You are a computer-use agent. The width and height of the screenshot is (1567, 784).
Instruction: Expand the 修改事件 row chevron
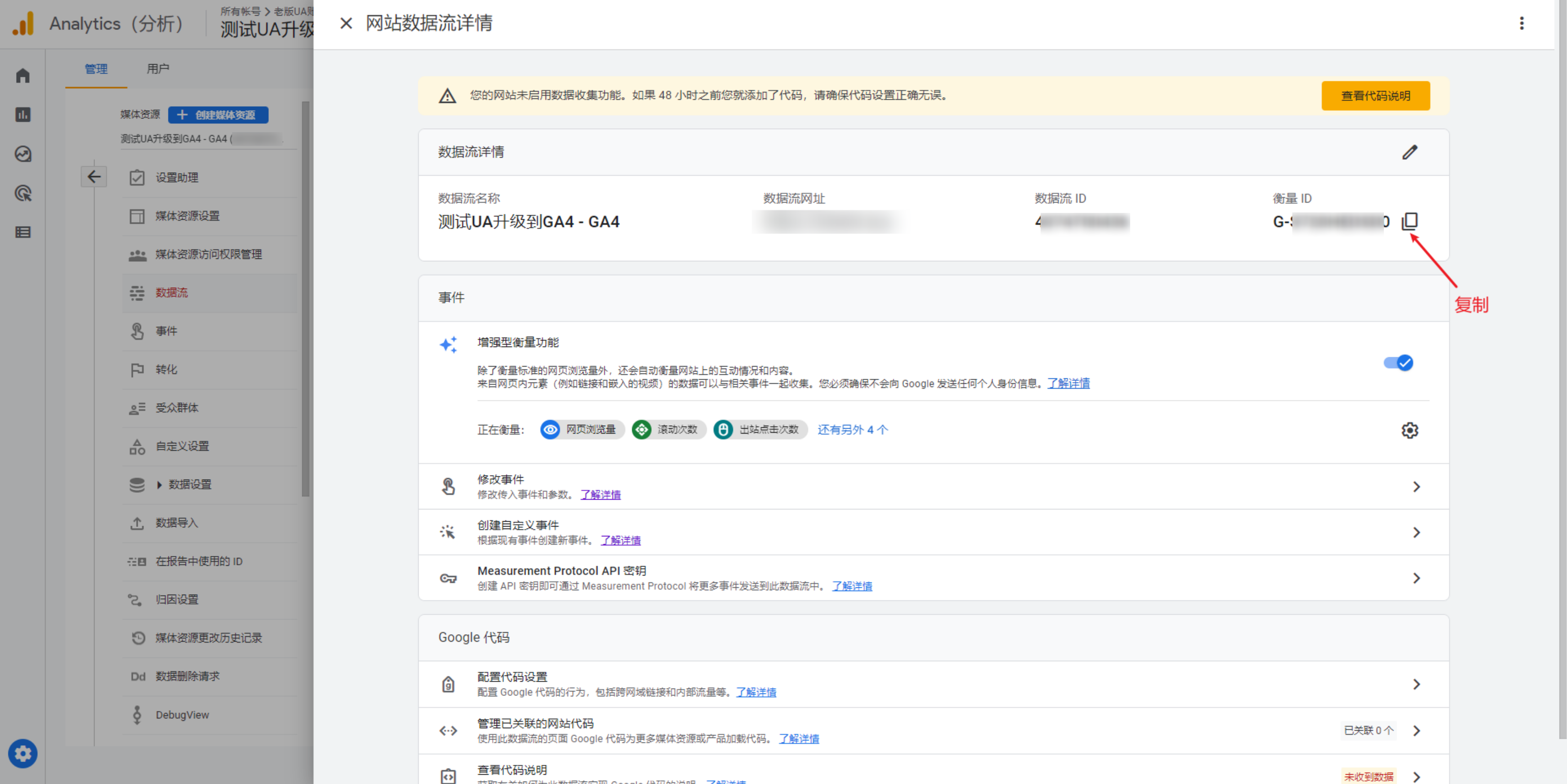(1416, 487)
